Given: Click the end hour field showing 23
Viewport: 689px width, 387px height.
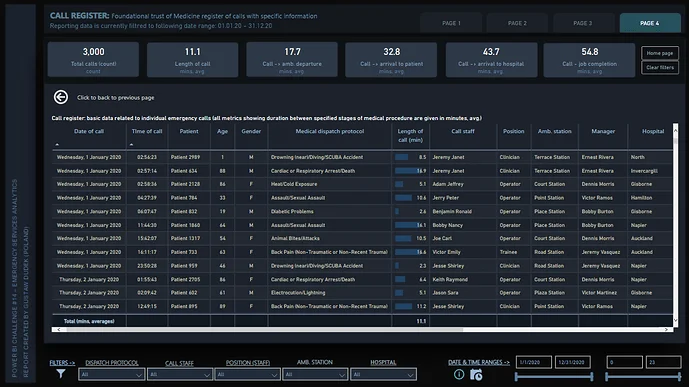Looking at the screenshot, I should coord(663,362).
